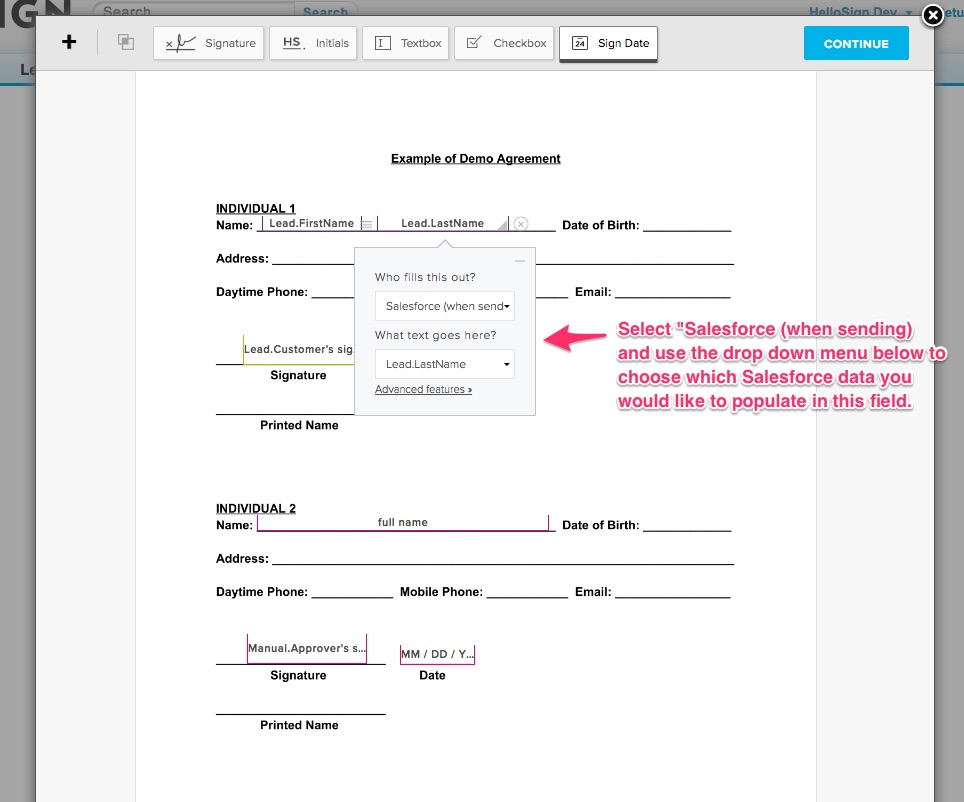The image size is (964, 802).
Task: Minimize the field settings popup
Action: point(520,261)
